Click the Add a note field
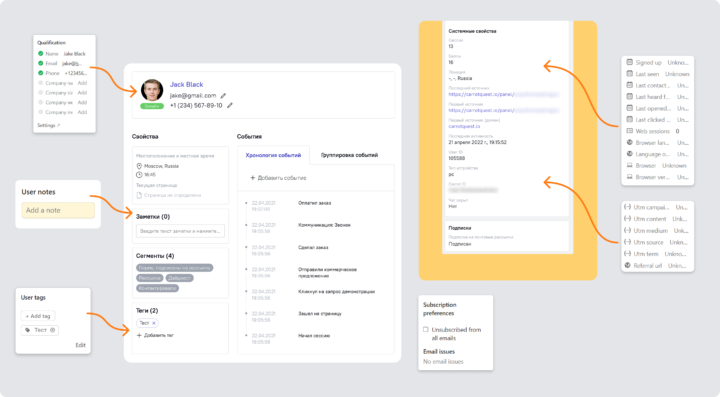Screen dimensions: 720x397 [x=58, y=210]
